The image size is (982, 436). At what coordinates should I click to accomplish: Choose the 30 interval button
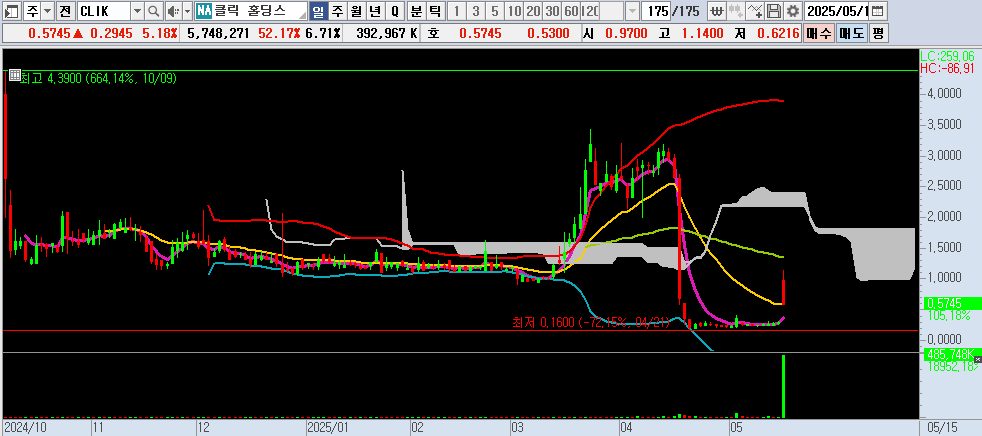click(552, 11)
